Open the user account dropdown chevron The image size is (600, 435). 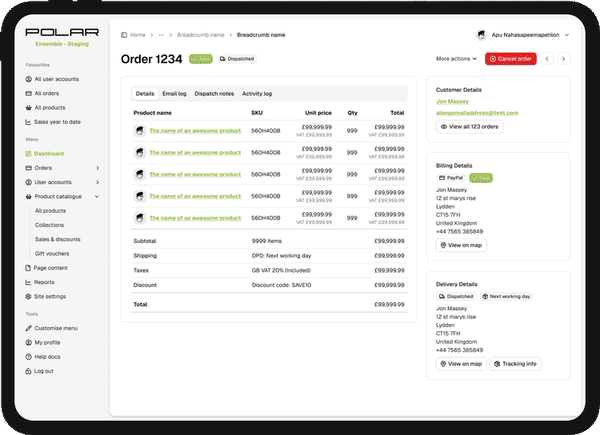pos(567,35)
